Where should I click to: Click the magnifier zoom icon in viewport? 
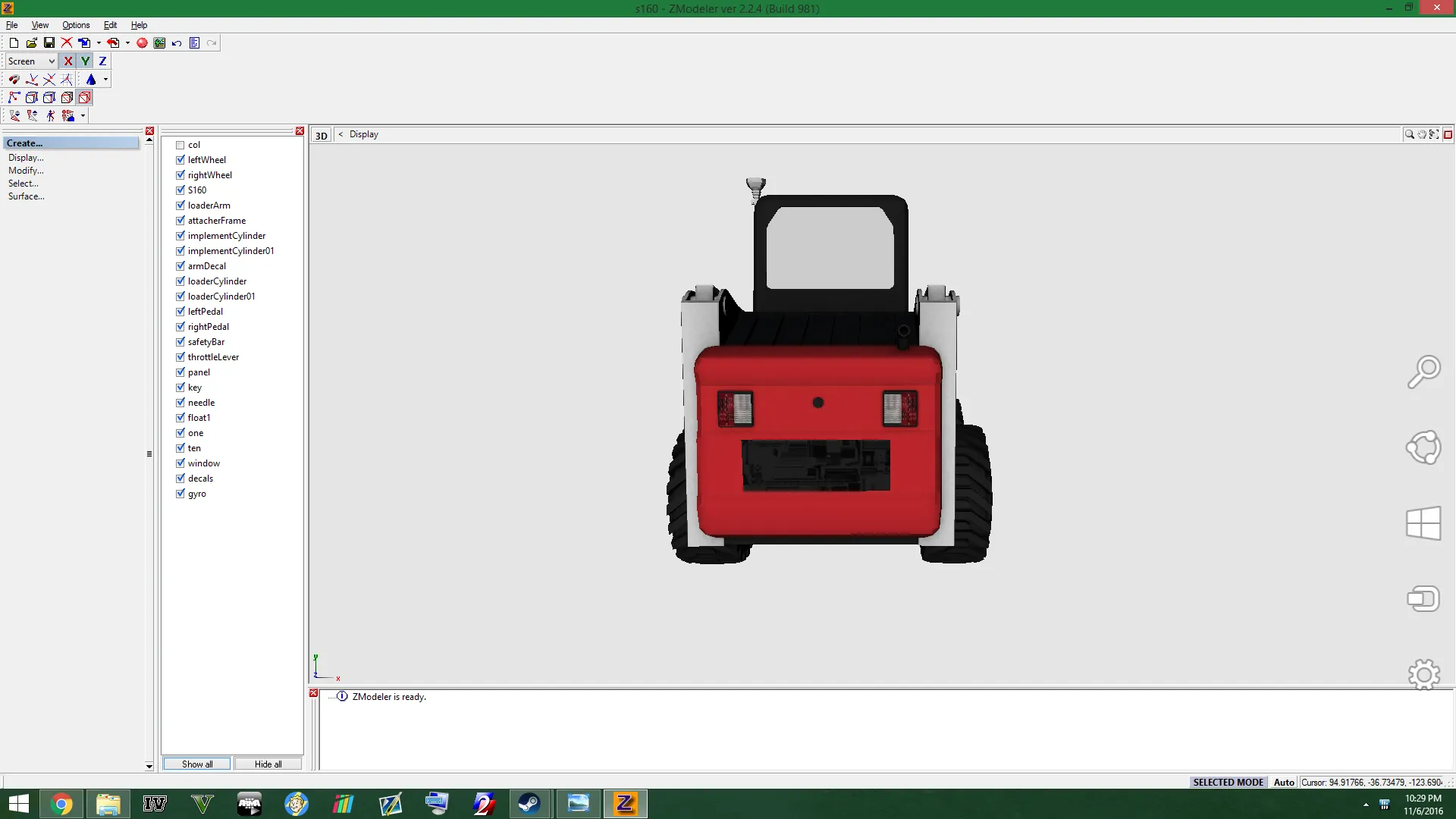coord(1409,134)
